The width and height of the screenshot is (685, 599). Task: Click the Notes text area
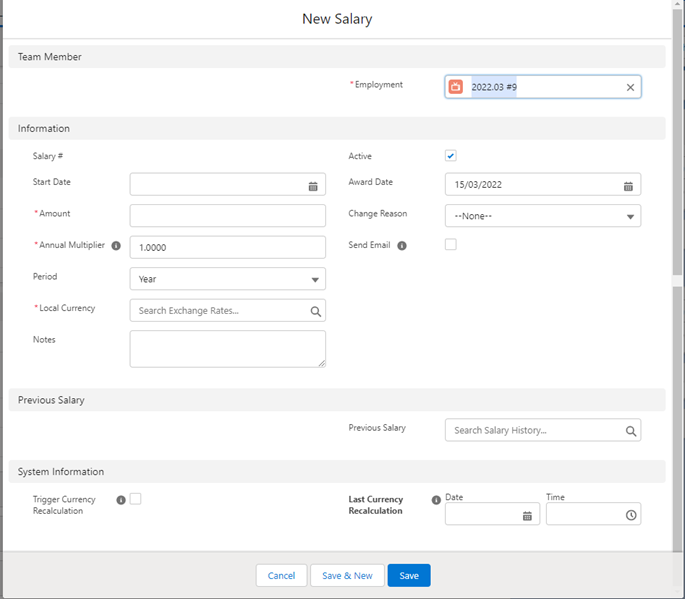pyautogui.click(x=227, y=348)
